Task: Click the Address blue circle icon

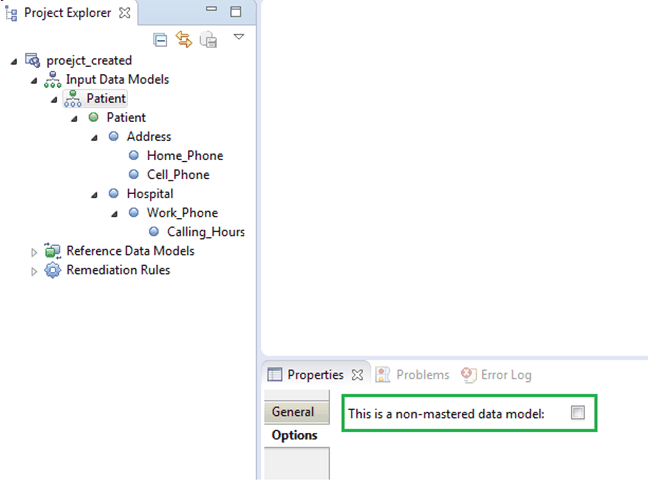Action: pos(114,136)
